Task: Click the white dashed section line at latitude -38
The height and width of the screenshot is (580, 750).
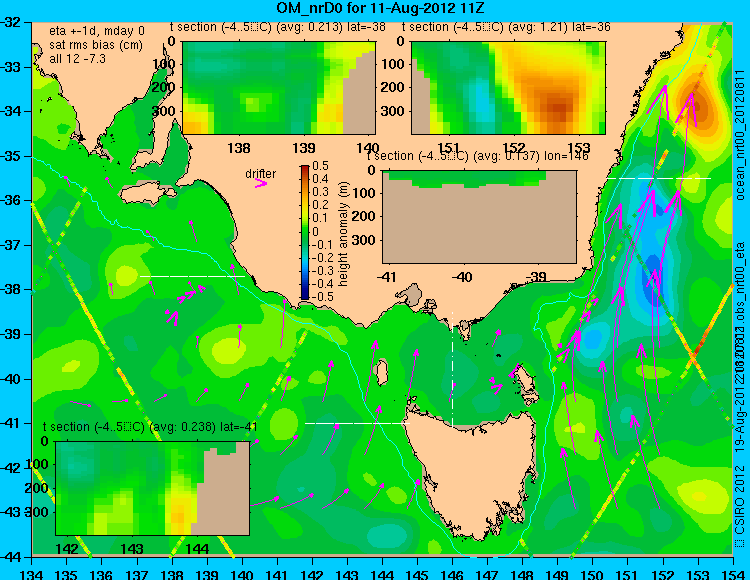Action: (x=192, y=276)
